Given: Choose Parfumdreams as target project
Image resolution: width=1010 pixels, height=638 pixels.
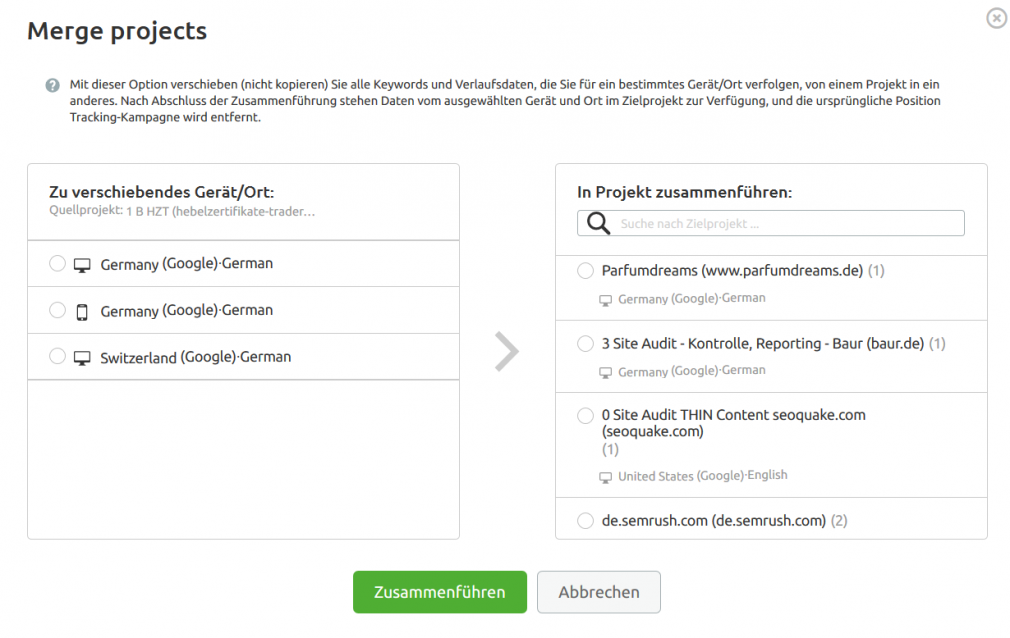Looking at the screenshot, I should tap(586, 271).
